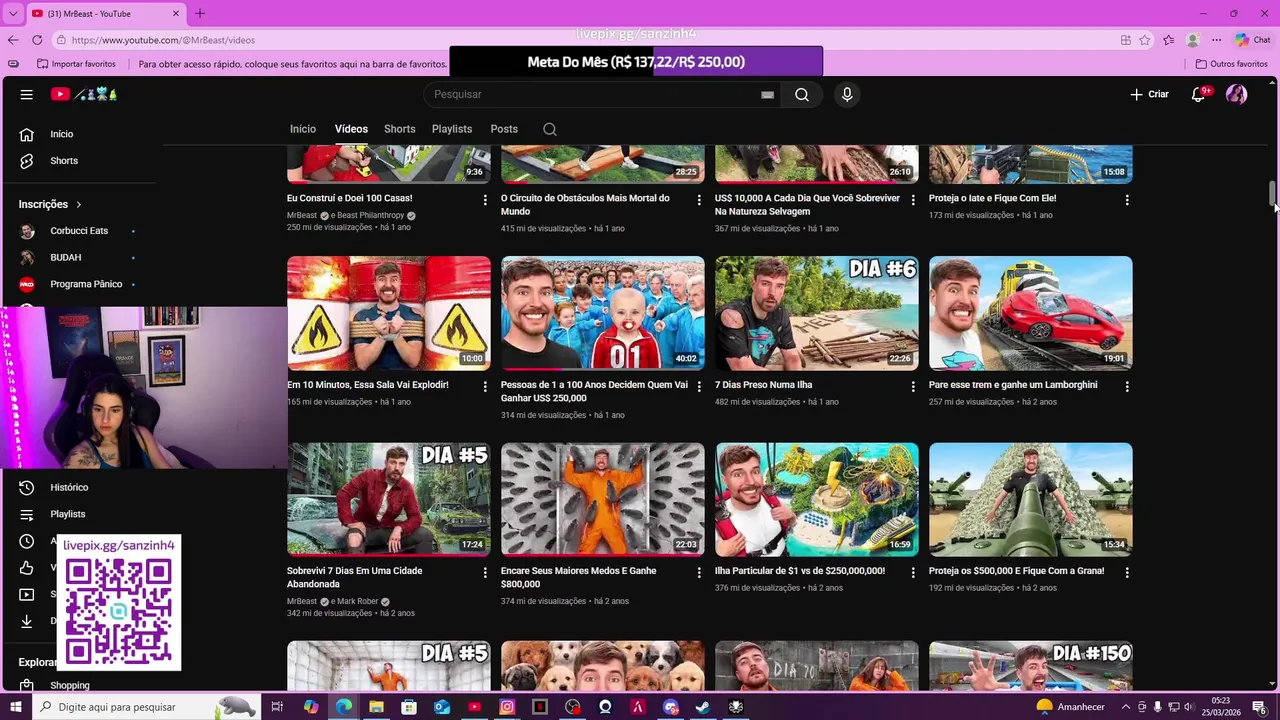Screen dimensions: 1280x720
Task: Open new browser tab plus button
Action: (x=200, y=13)
